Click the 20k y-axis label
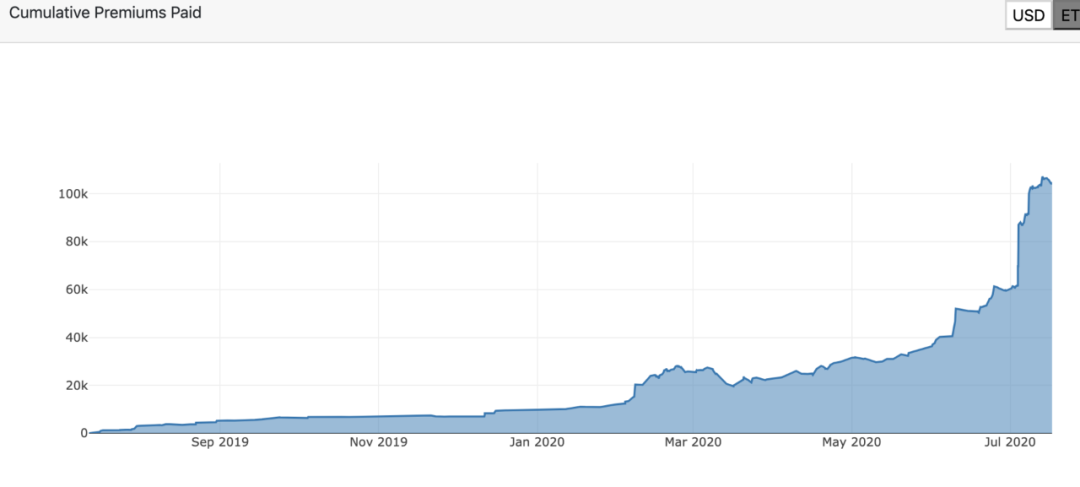Image resolution: width=1080 pixels, height=487 pixels. (x=76, y=386)
